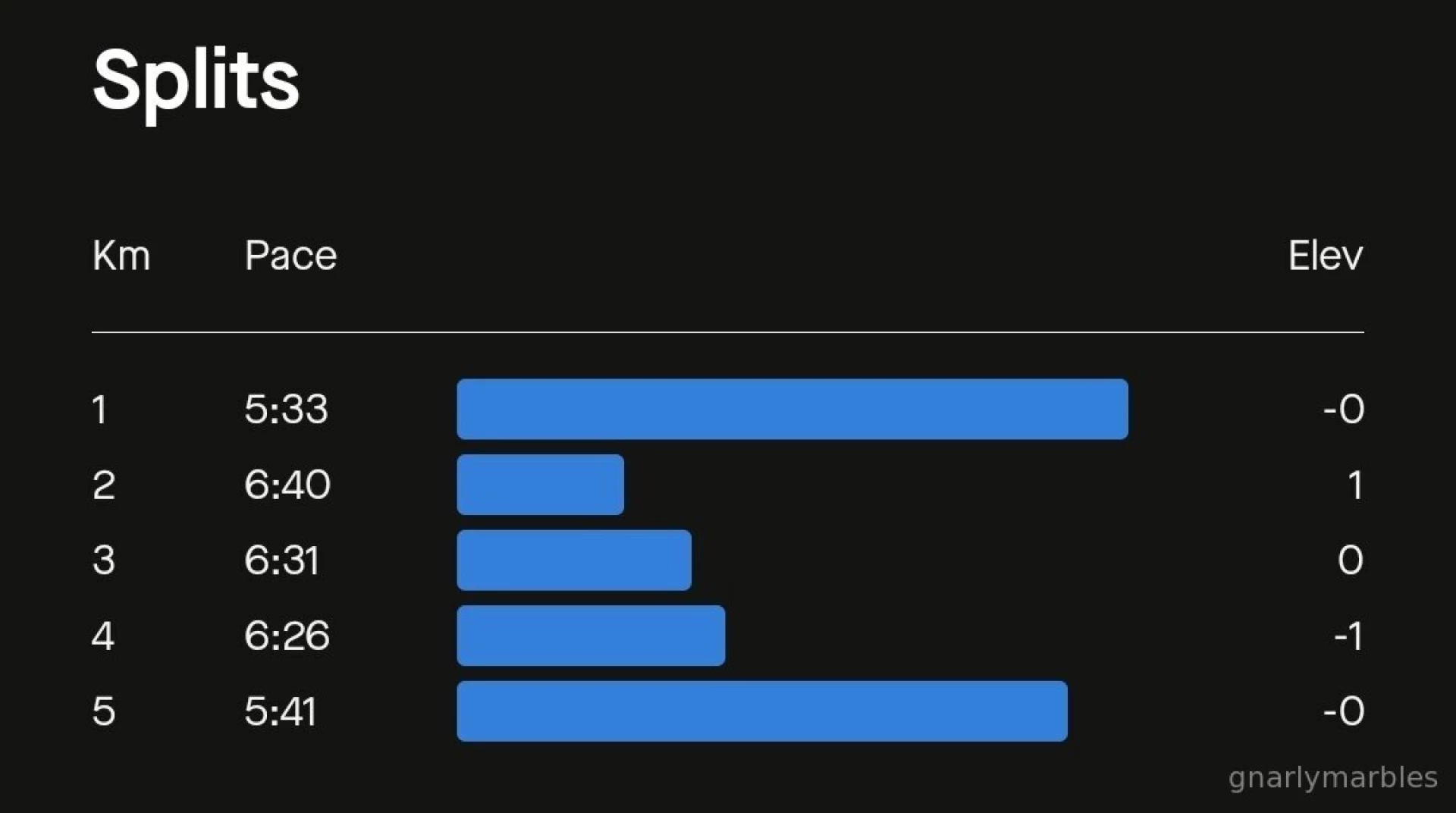1456x813 pixels.
Task: Click the Splits heading
Action: pyautogui.click(x=196, y=80)
